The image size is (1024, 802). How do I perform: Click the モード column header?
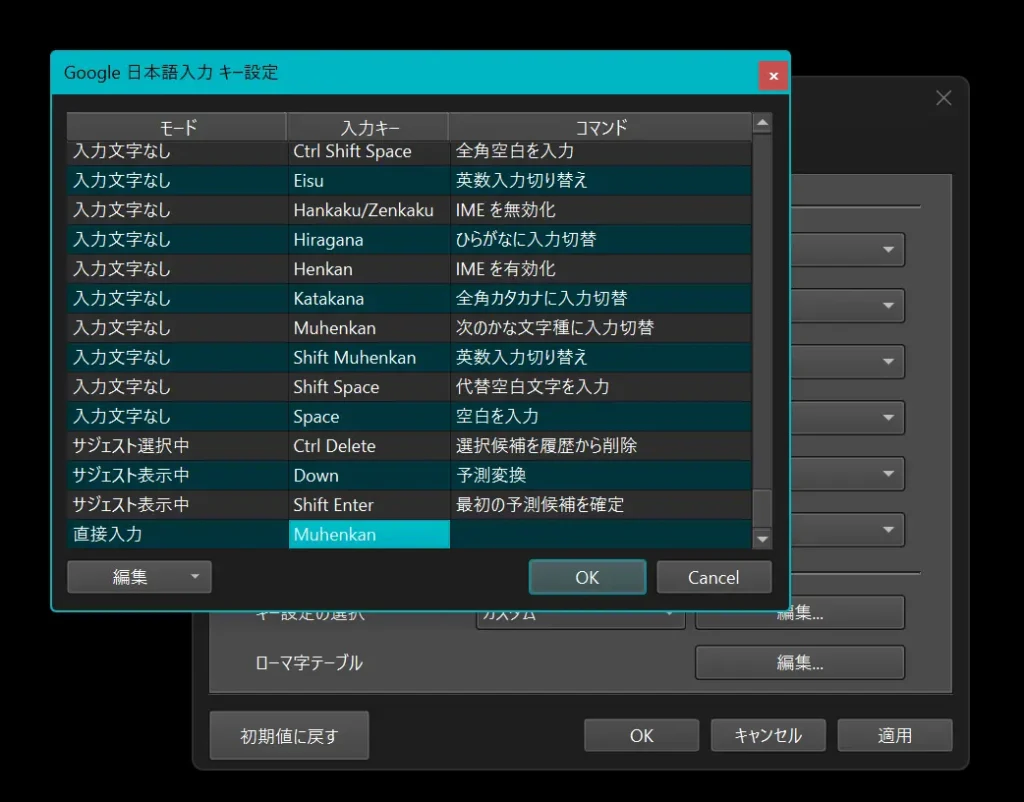[177, 127]
